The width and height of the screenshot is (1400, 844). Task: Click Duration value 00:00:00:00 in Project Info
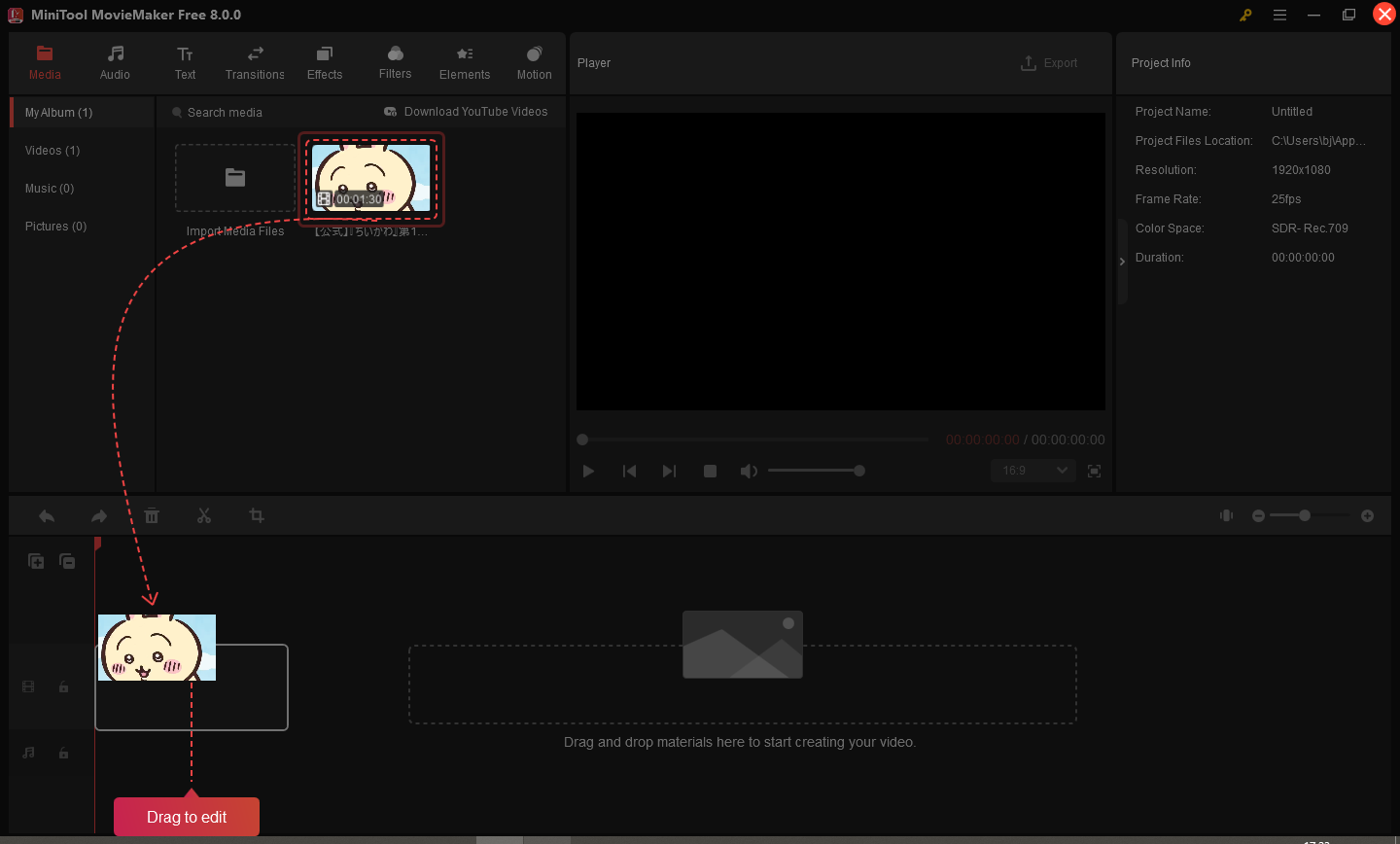click(1303, 258)
